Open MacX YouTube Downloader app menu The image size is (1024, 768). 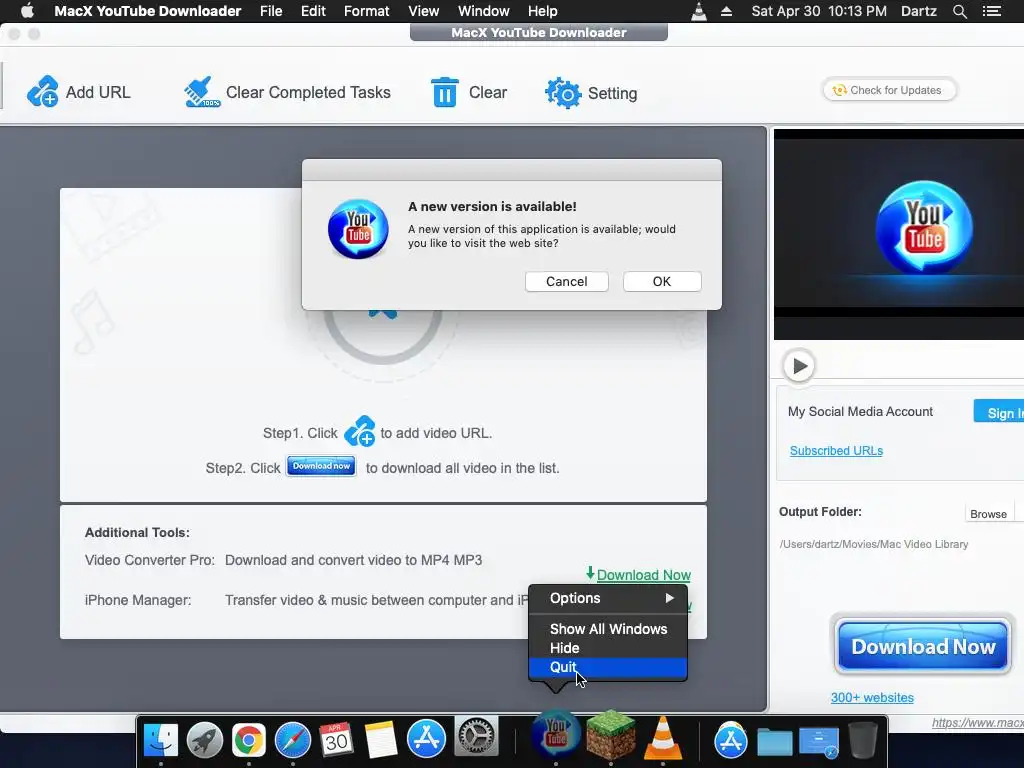148,11
